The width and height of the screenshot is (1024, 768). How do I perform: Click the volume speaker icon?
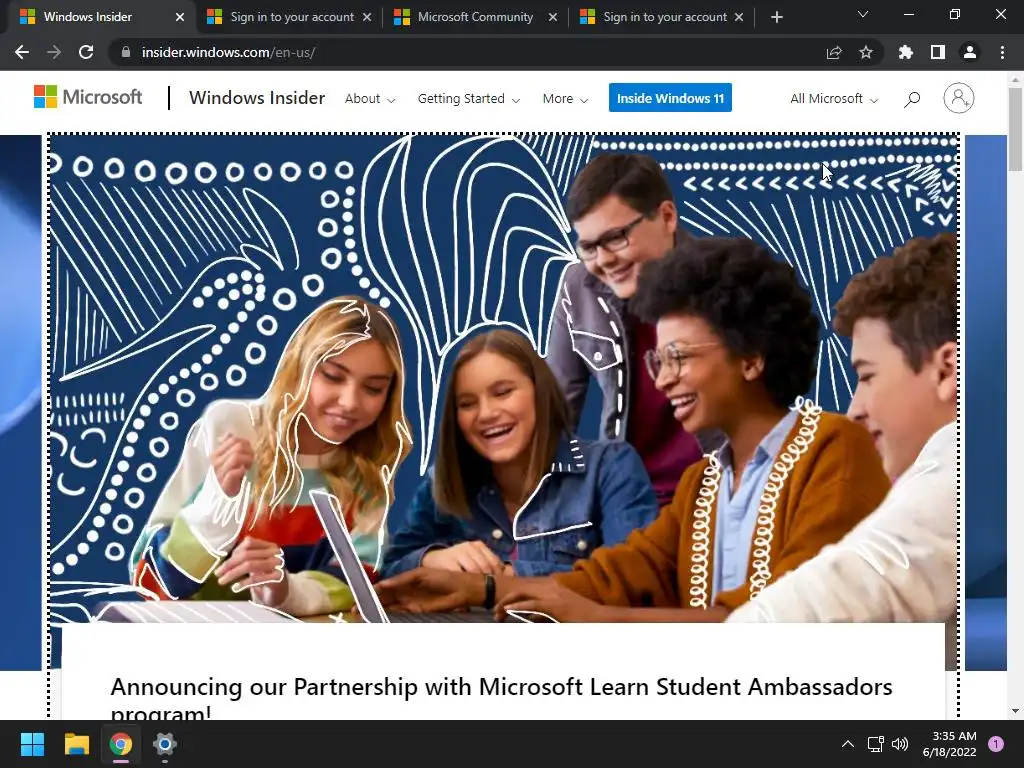(x=900, y=744)
